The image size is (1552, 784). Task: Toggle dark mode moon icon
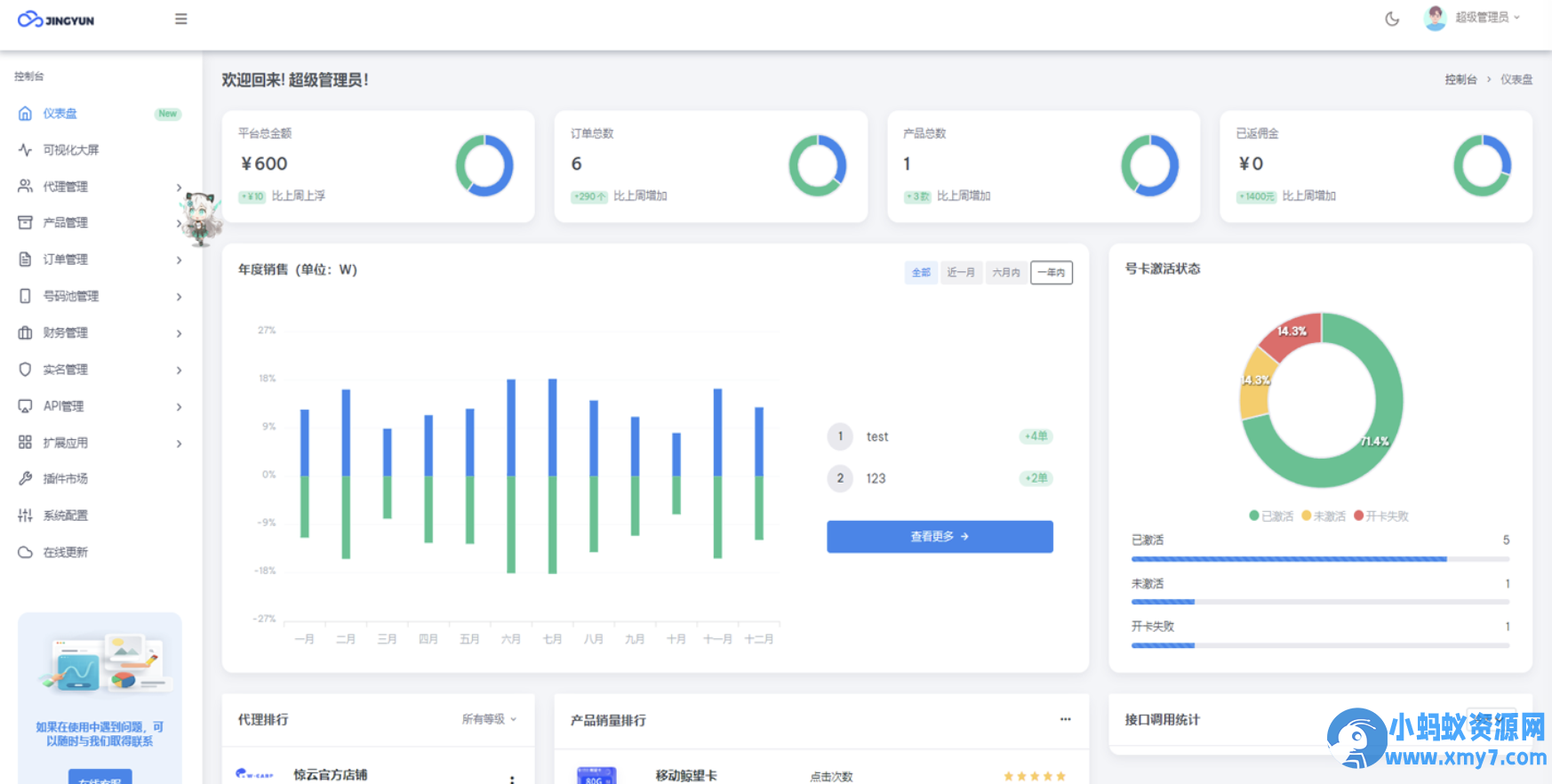[1392, 19]
